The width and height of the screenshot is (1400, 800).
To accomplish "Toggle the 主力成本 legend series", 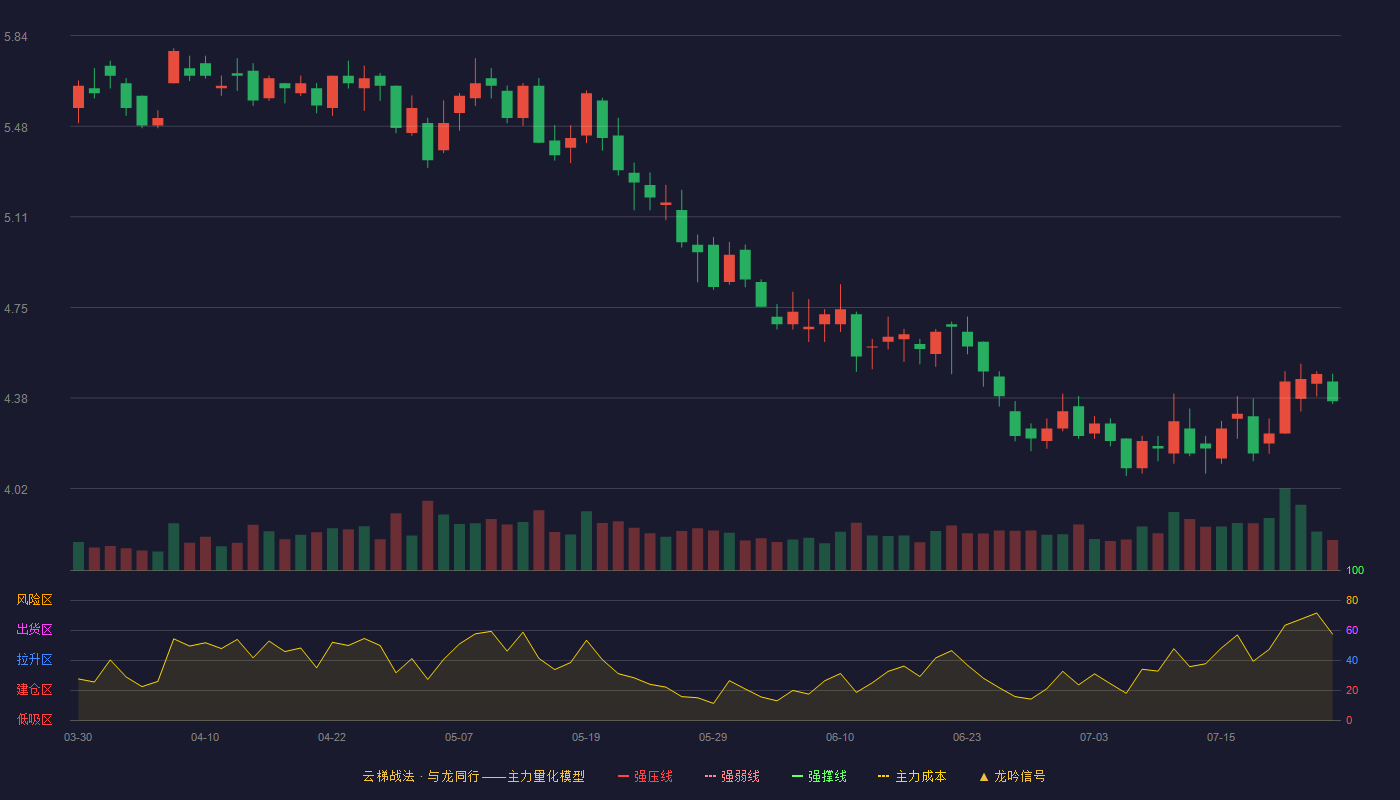I will pyautogui.click(x=912, y=776).
